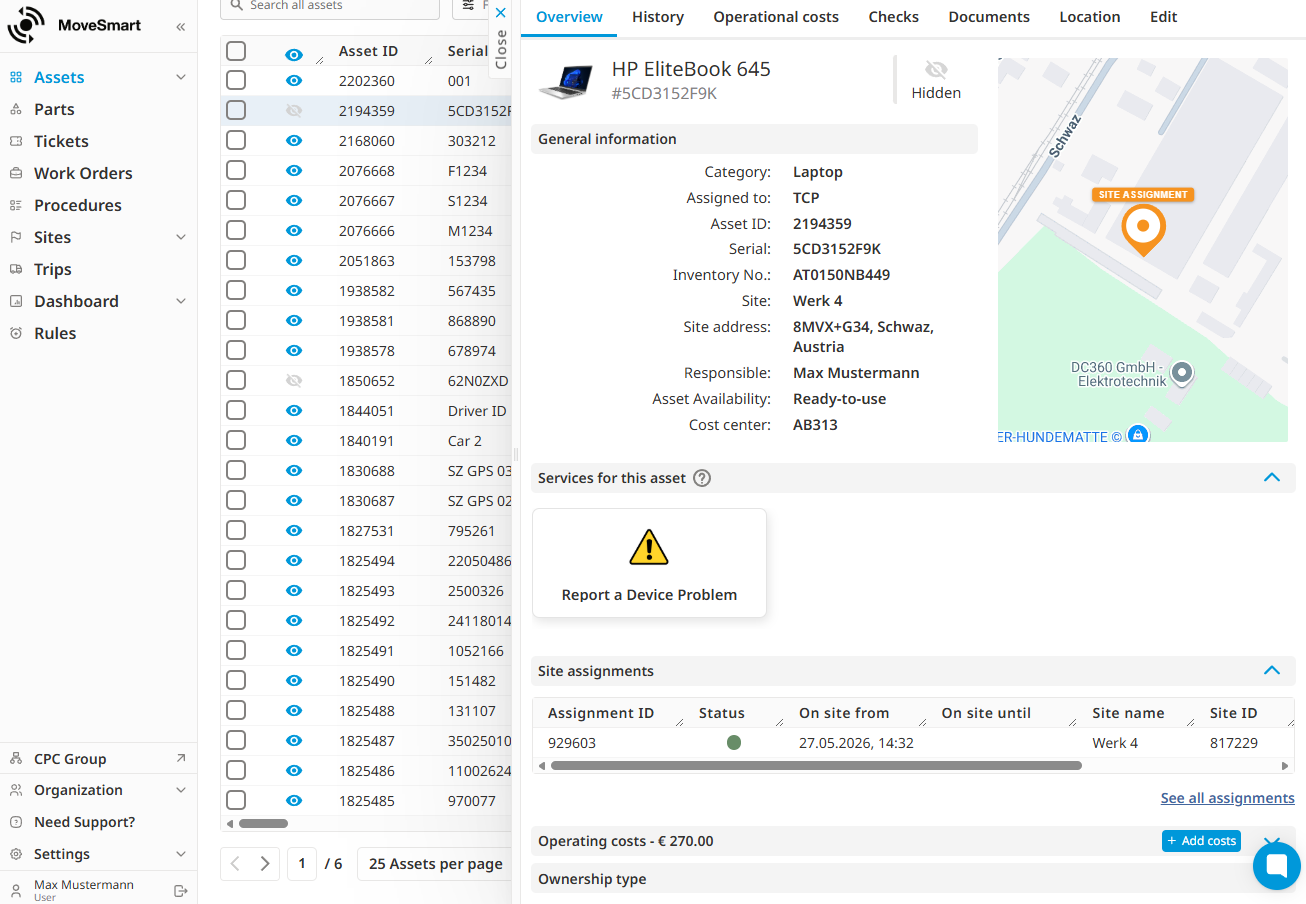Click the user avatar icon at bottom
The width and height of the screenshot is (1306, 904).
pyautogui.click(x=16, y=890)
